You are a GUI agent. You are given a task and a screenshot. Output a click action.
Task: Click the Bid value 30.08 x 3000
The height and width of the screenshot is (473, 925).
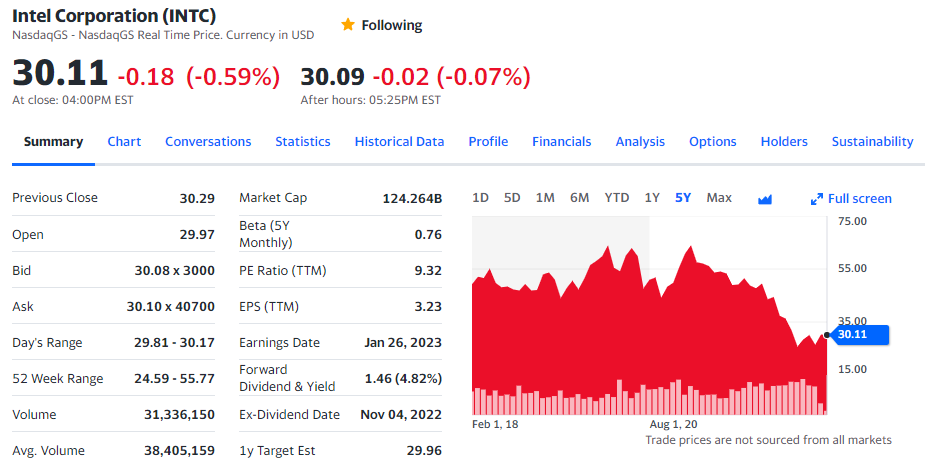pyautogui.click(x=175, y=271)
